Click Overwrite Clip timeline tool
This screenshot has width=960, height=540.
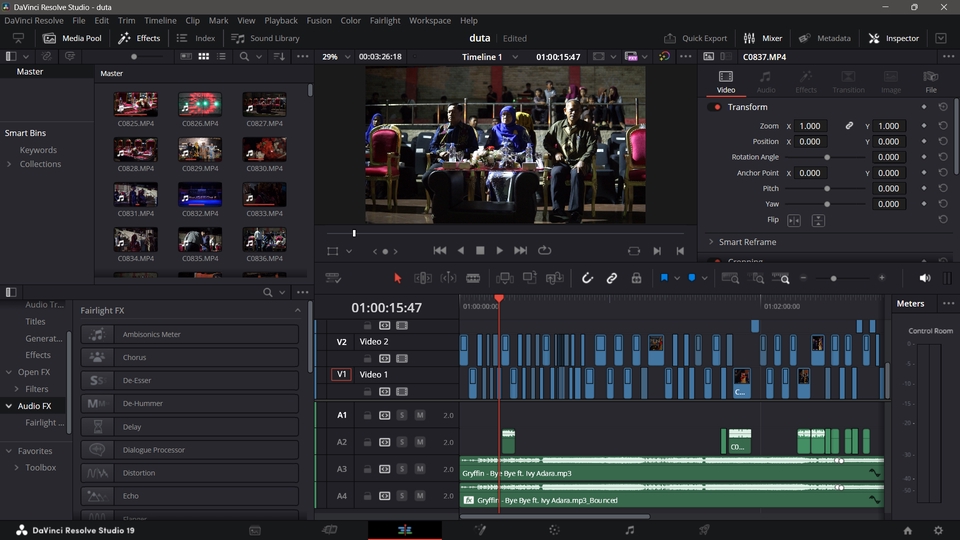point(530,278)
